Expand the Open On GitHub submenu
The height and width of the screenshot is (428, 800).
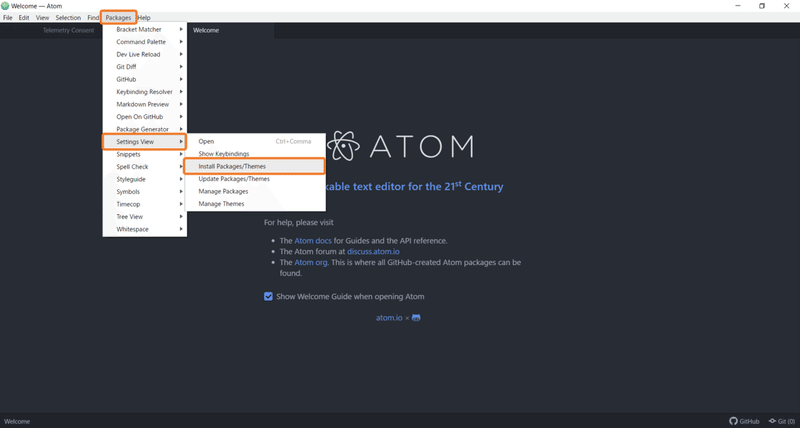coord(145,117)
